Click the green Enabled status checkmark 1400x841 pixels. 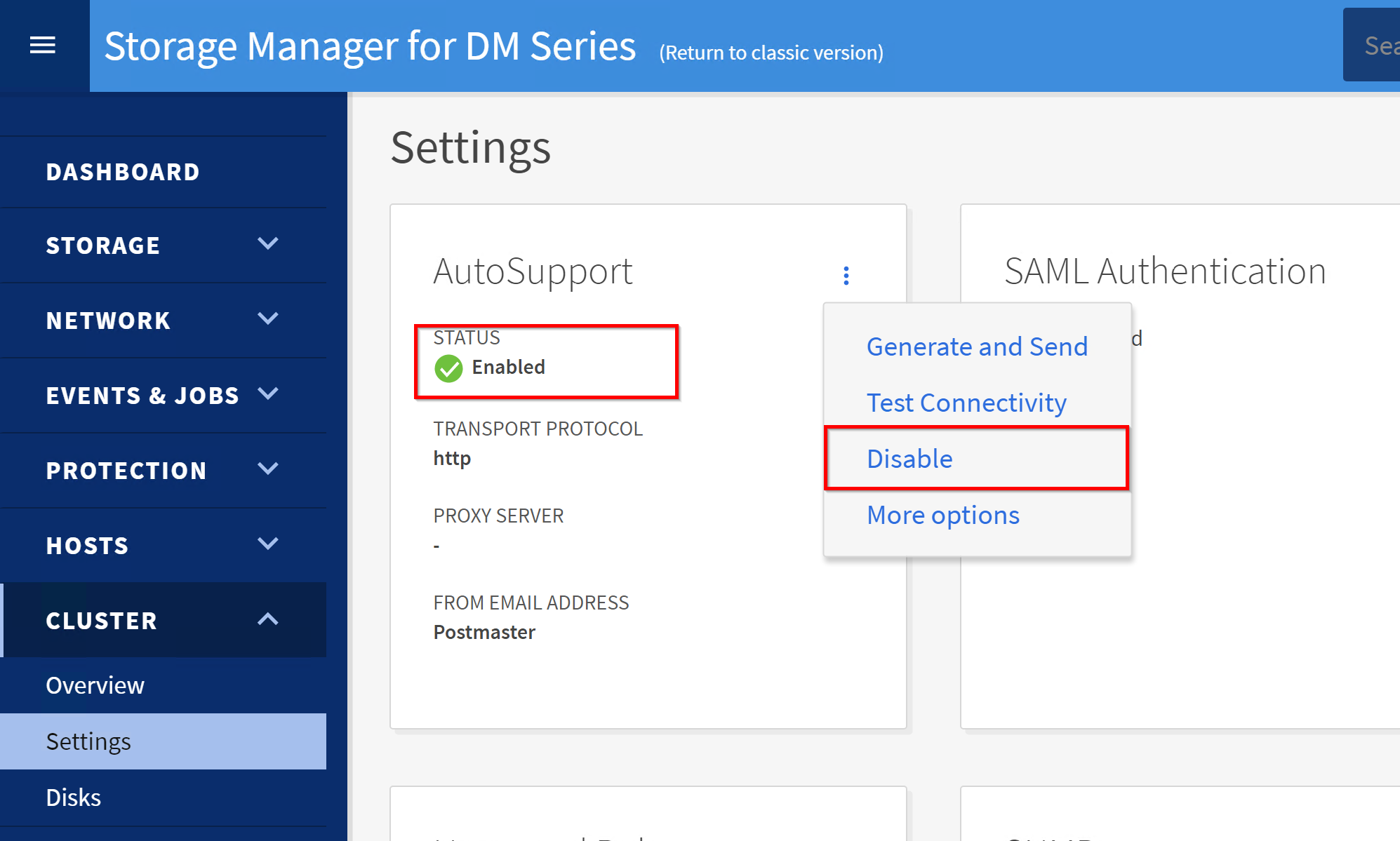pos(448,368)
